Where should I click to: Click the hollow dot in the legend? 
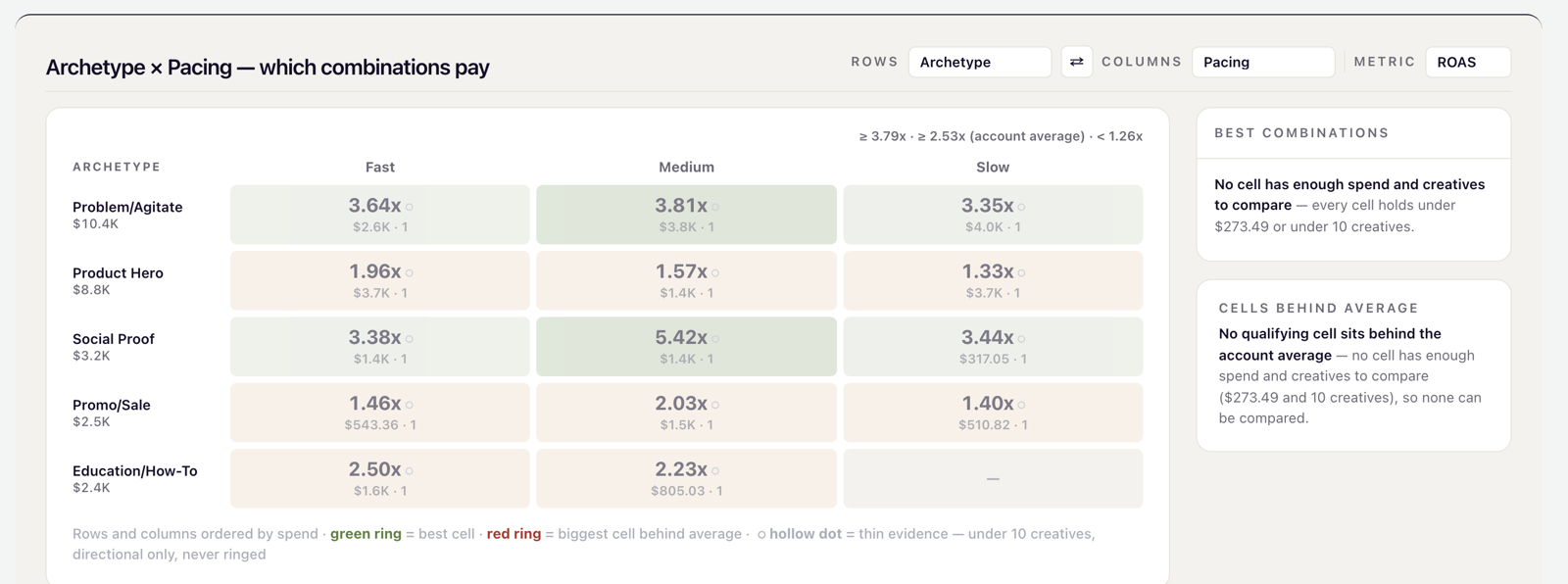coord(761,535)
